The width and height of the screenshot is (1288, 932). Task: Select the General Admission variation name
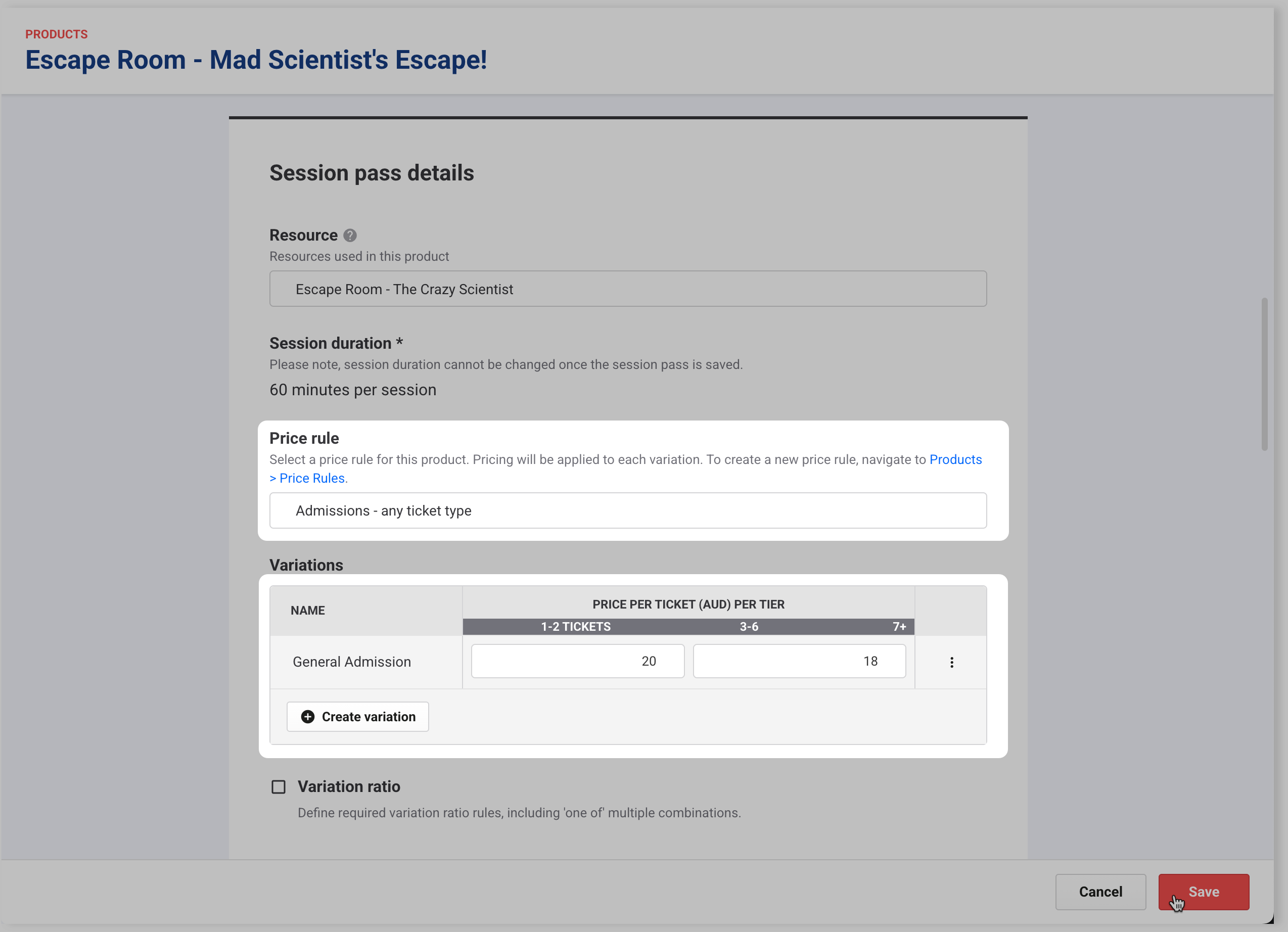tap(351, 662)
